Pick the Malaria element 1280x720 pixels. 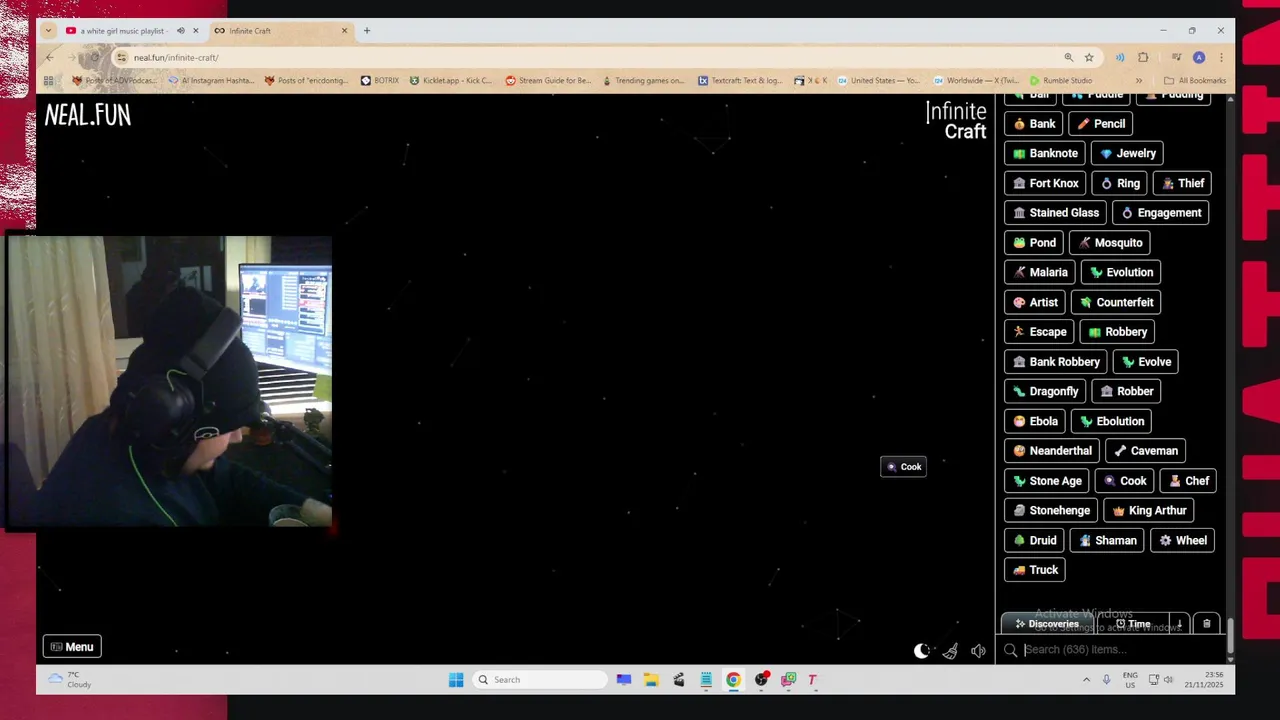pos(1040,273)
